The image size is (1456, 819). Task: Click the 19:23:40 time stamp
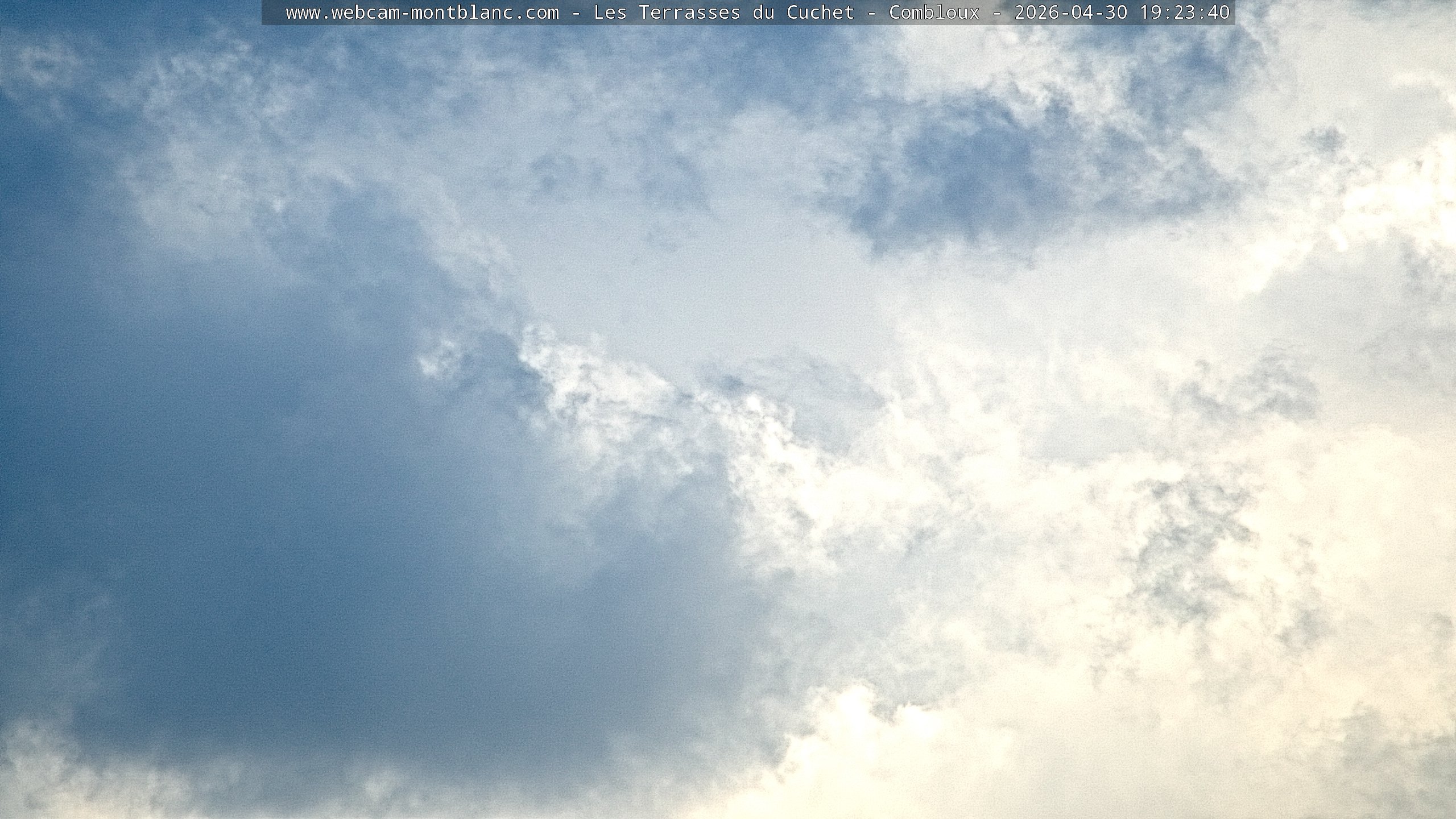(1185, 13)
